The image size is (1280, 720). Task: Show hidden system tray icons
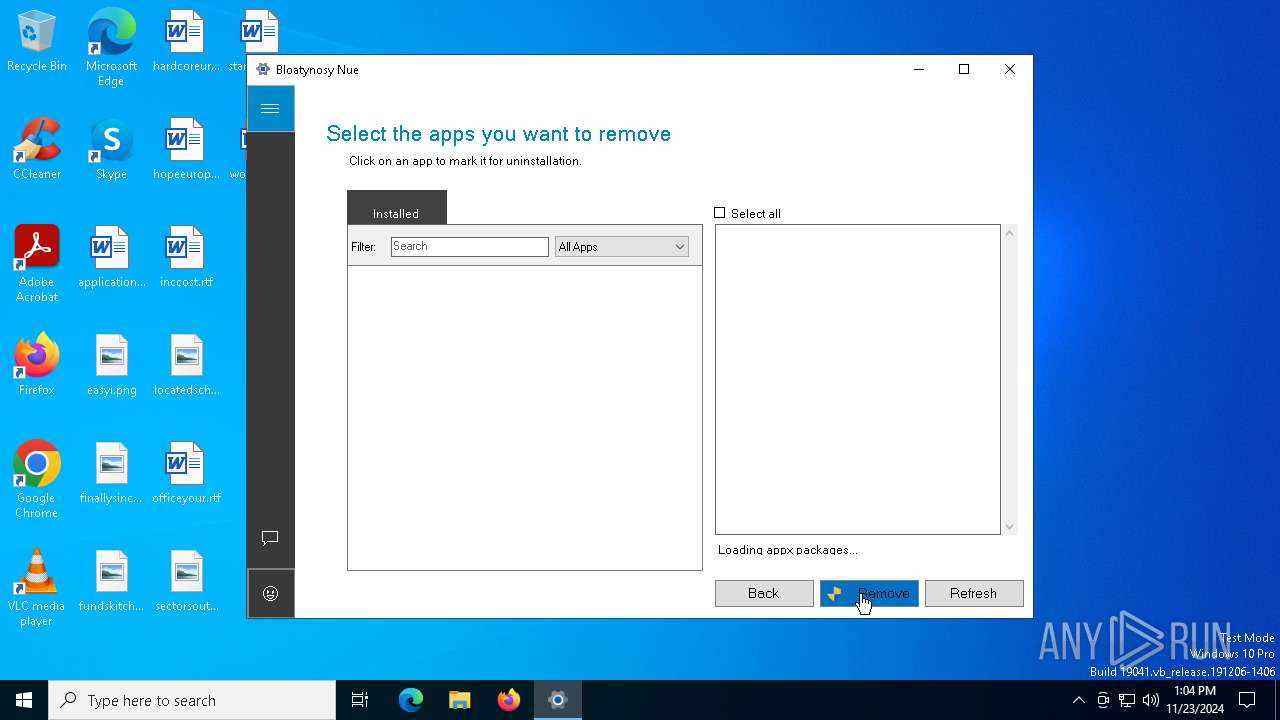click(1078, 700)
